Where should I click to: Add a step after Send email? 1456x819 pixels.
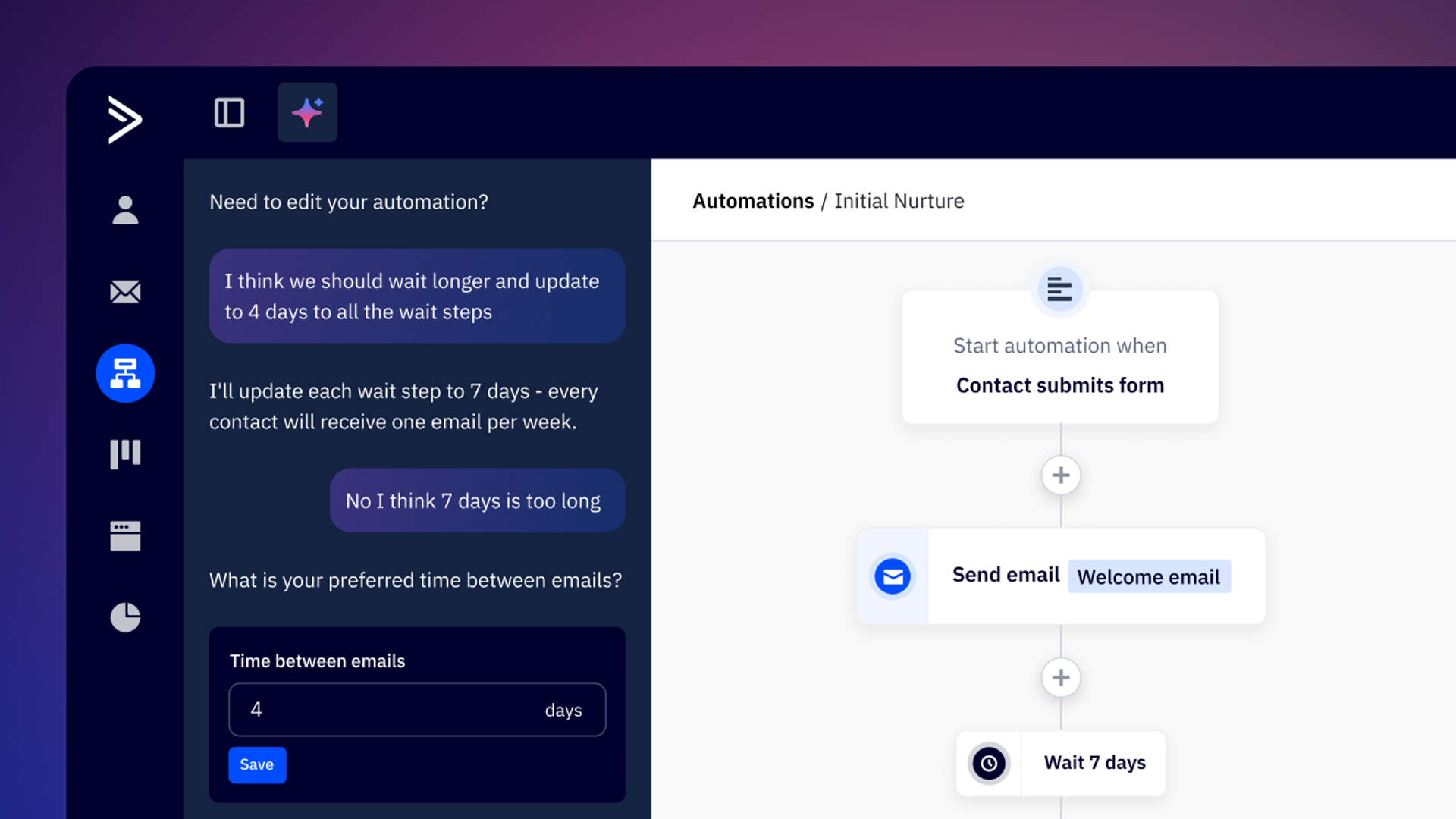coord(1061,677)
